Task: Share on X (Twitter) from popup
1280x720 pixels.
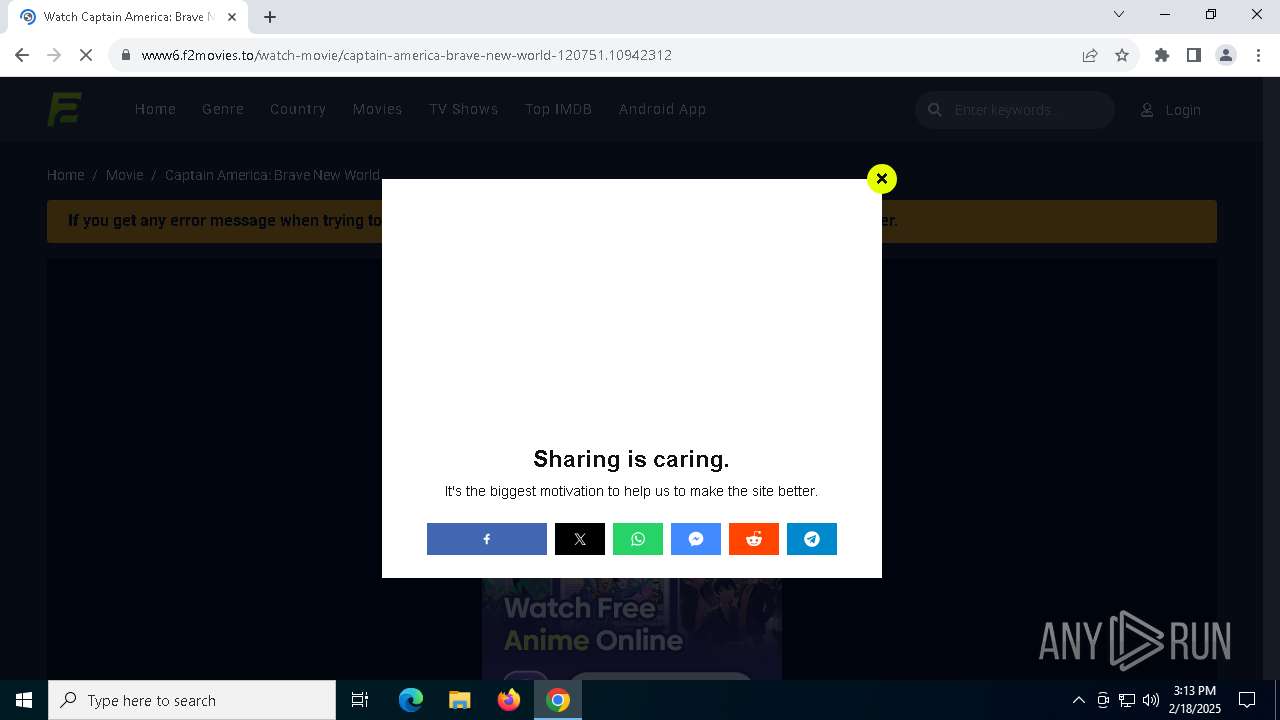Action: pos(580,539)
